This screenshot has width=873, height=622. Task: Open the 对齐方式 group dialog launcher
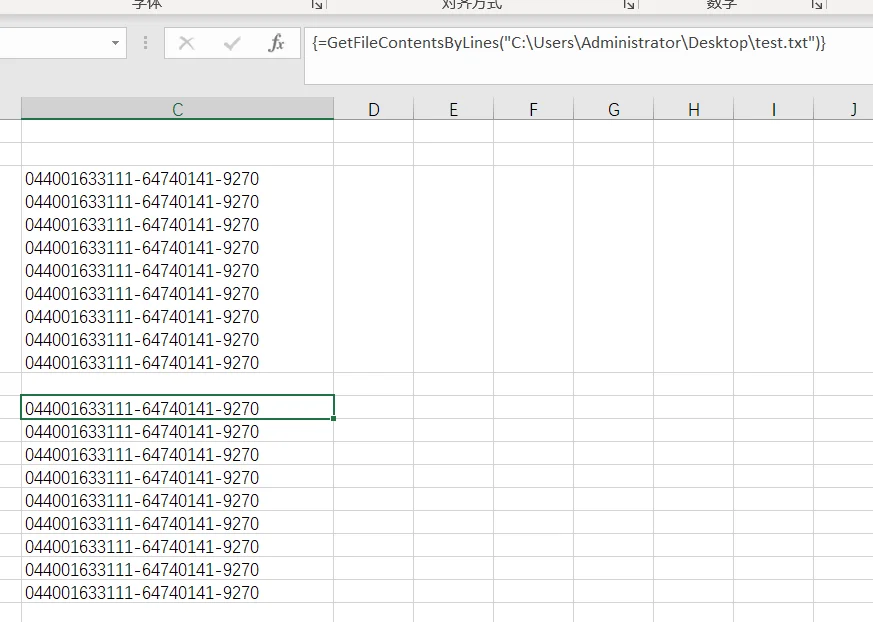(629, 4)
